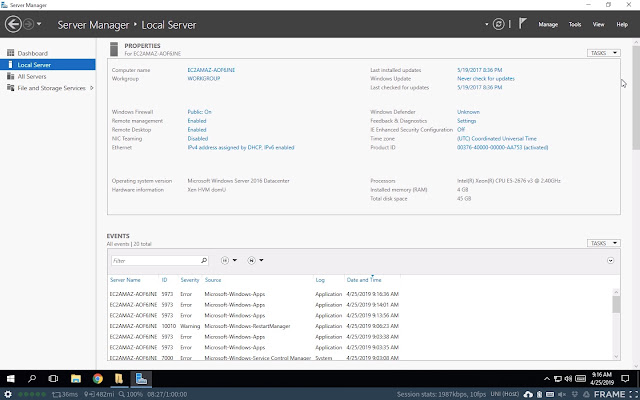The height and width of the screenshot is (400, 640).
Task: Sort events by Severity column
Action: click(190, 280)
